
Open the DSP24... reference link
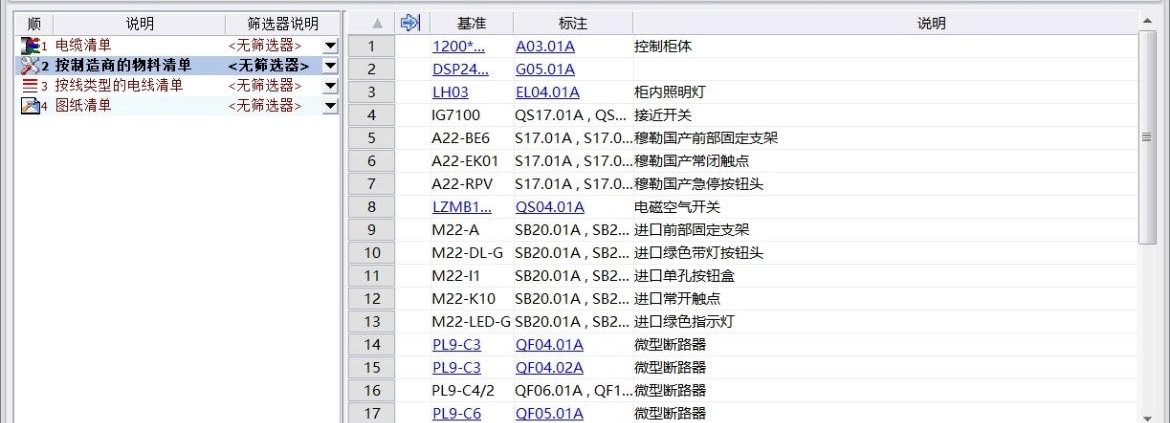point(460,69)
